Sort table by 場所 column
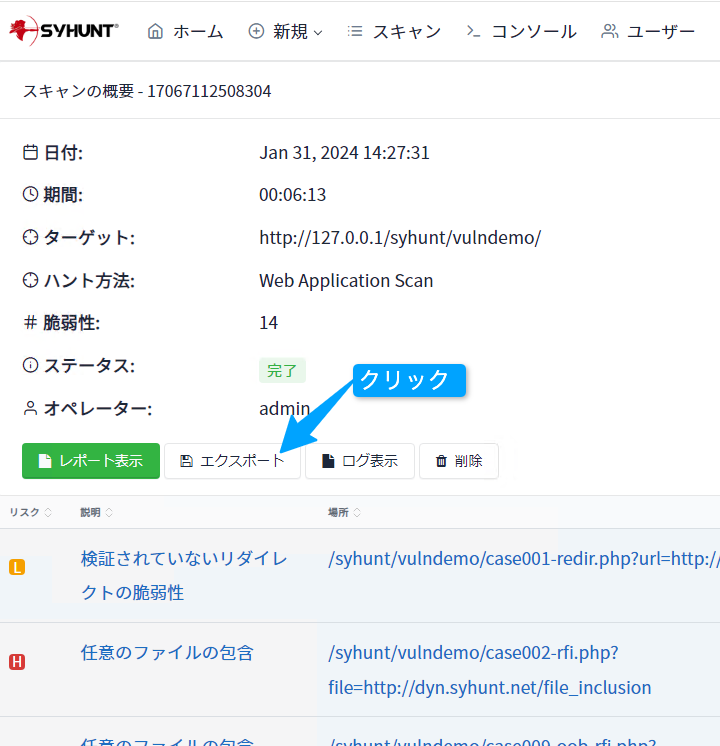720x746 pixels. (344, 512)
